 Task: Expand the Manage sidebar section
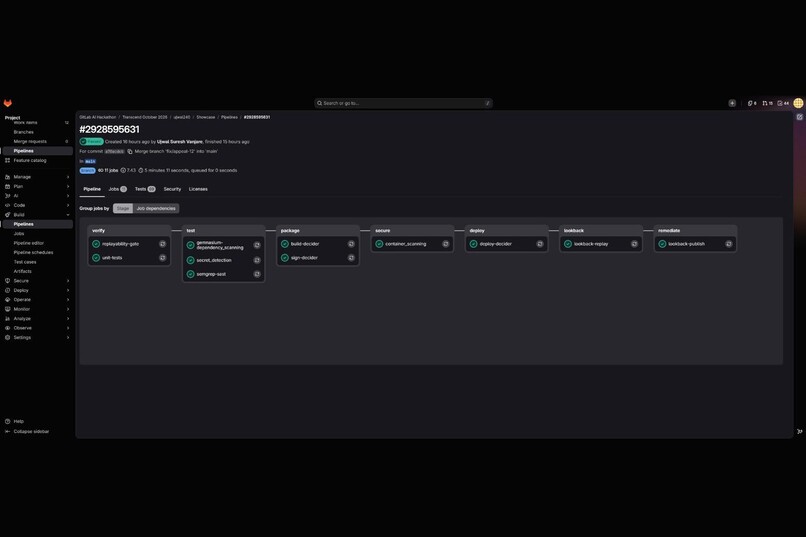click(x=36, y=177)
